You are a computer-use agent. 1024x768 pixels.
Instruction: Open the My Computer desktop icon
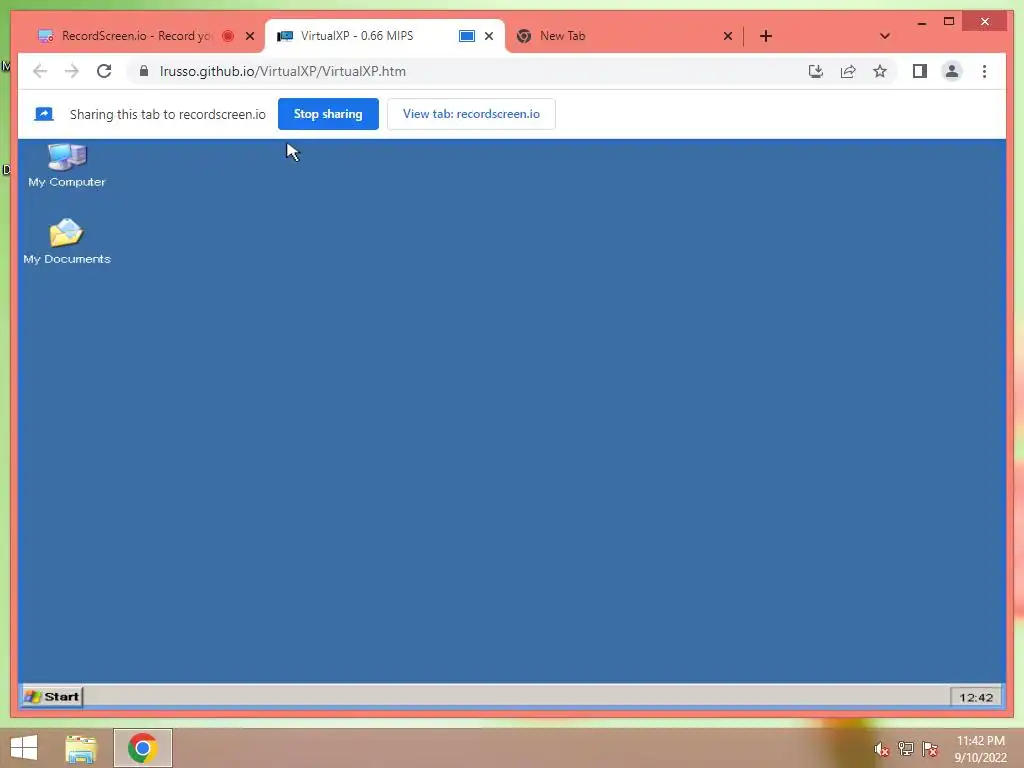[67, 165]
